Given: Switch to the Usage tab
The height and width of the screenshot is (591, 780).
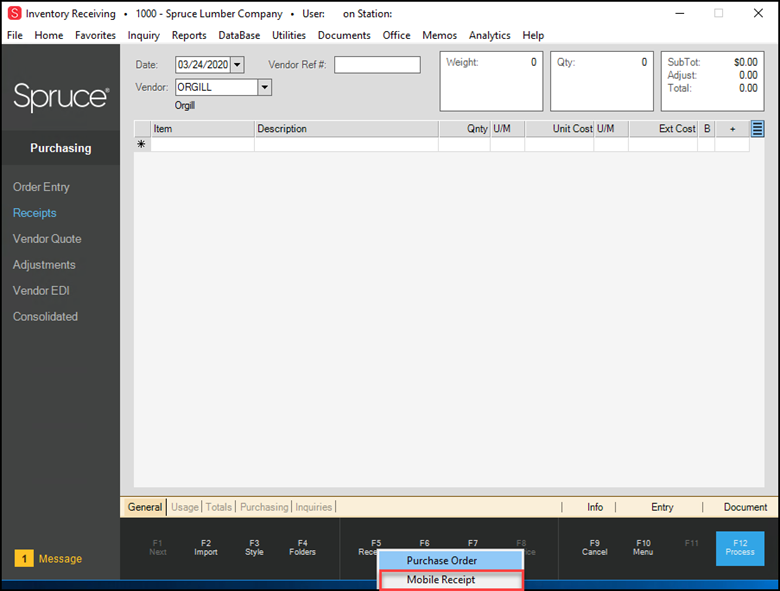Looking at the screenshot, I should point(185,507).
